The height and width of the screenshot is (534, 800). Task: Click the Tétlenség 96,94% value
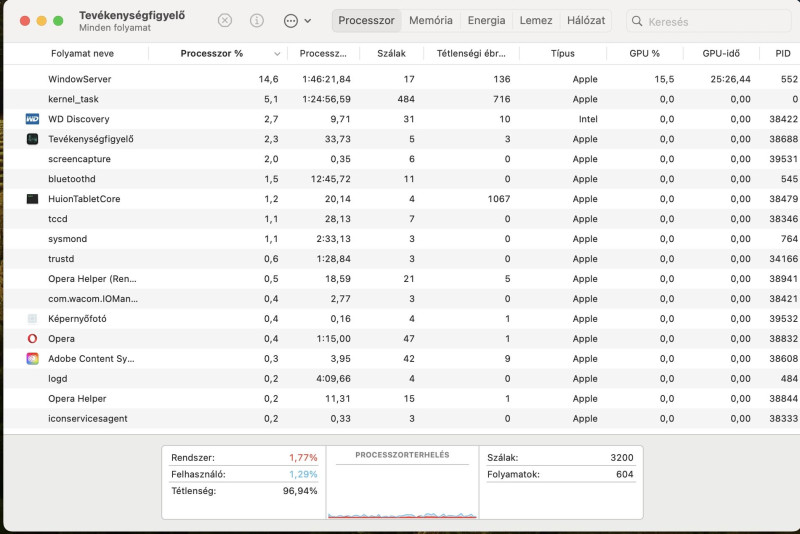tap(300, 491)
